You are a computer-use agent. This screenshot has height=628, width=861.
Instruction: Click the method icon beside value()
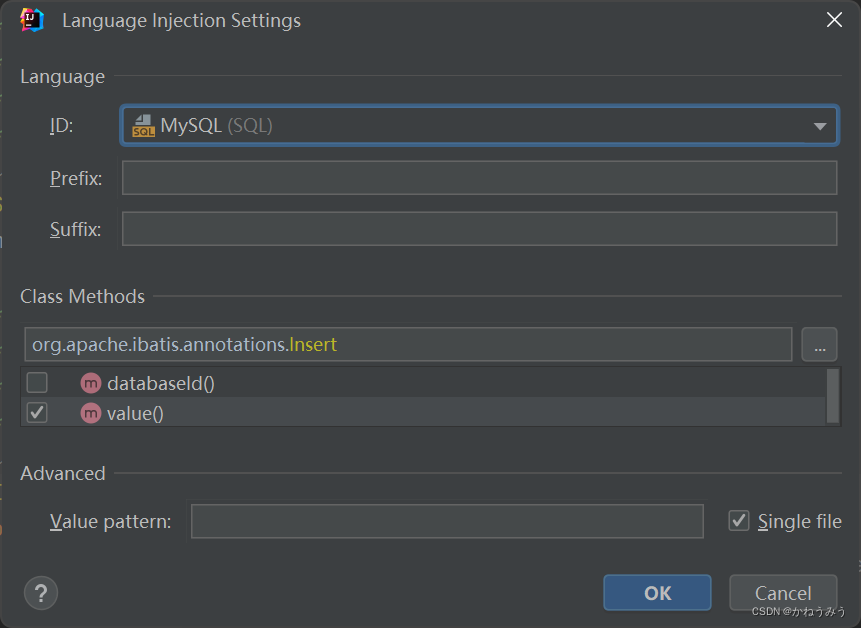coord(91,413)
